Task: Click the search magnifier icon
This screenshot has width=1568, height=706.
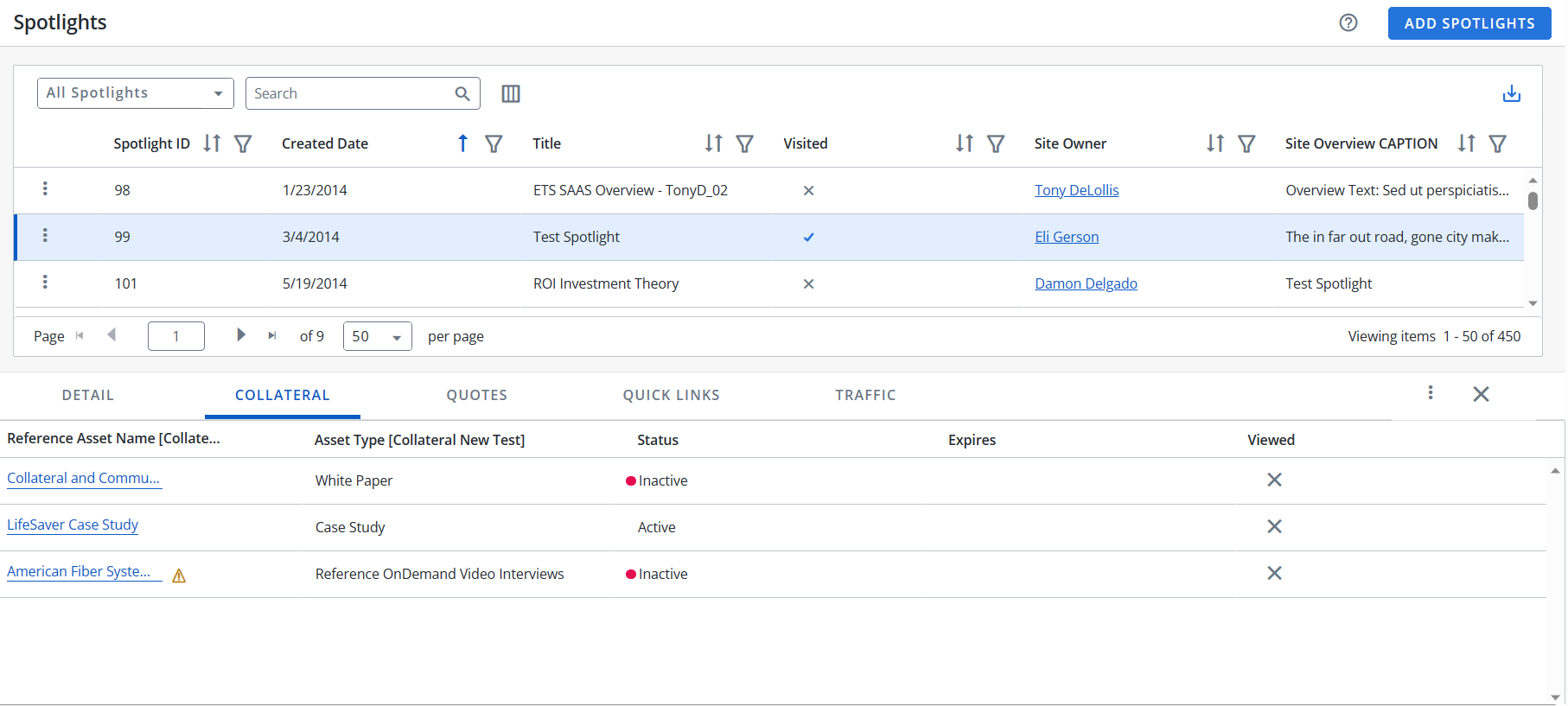Action: (x=462, y=93)
